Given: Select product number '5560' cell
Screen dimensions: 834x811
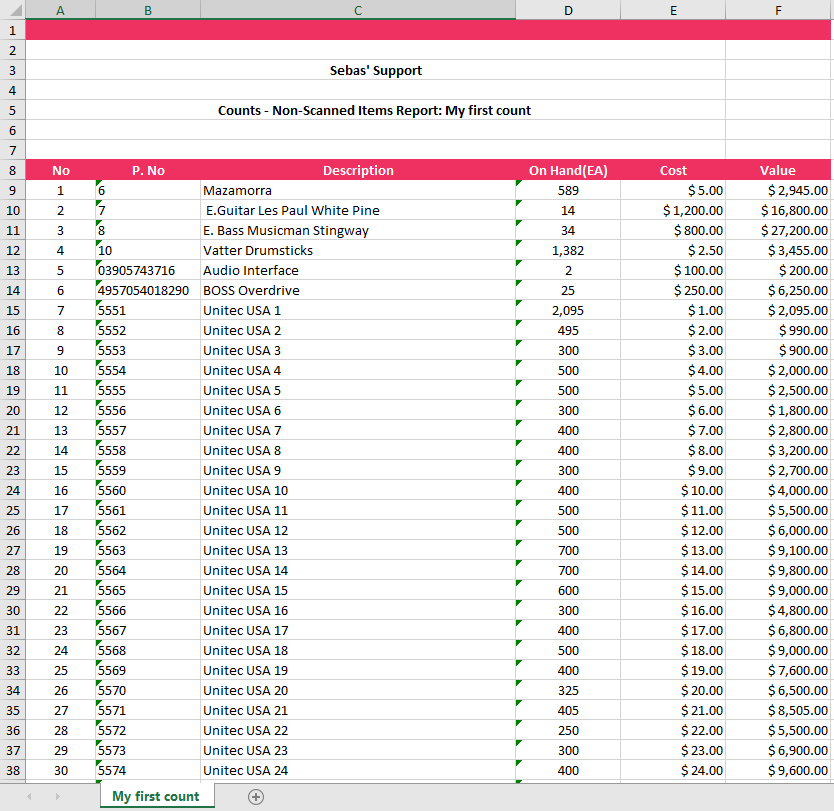Looking at the screenshot, I should click(x=148, y=490).
